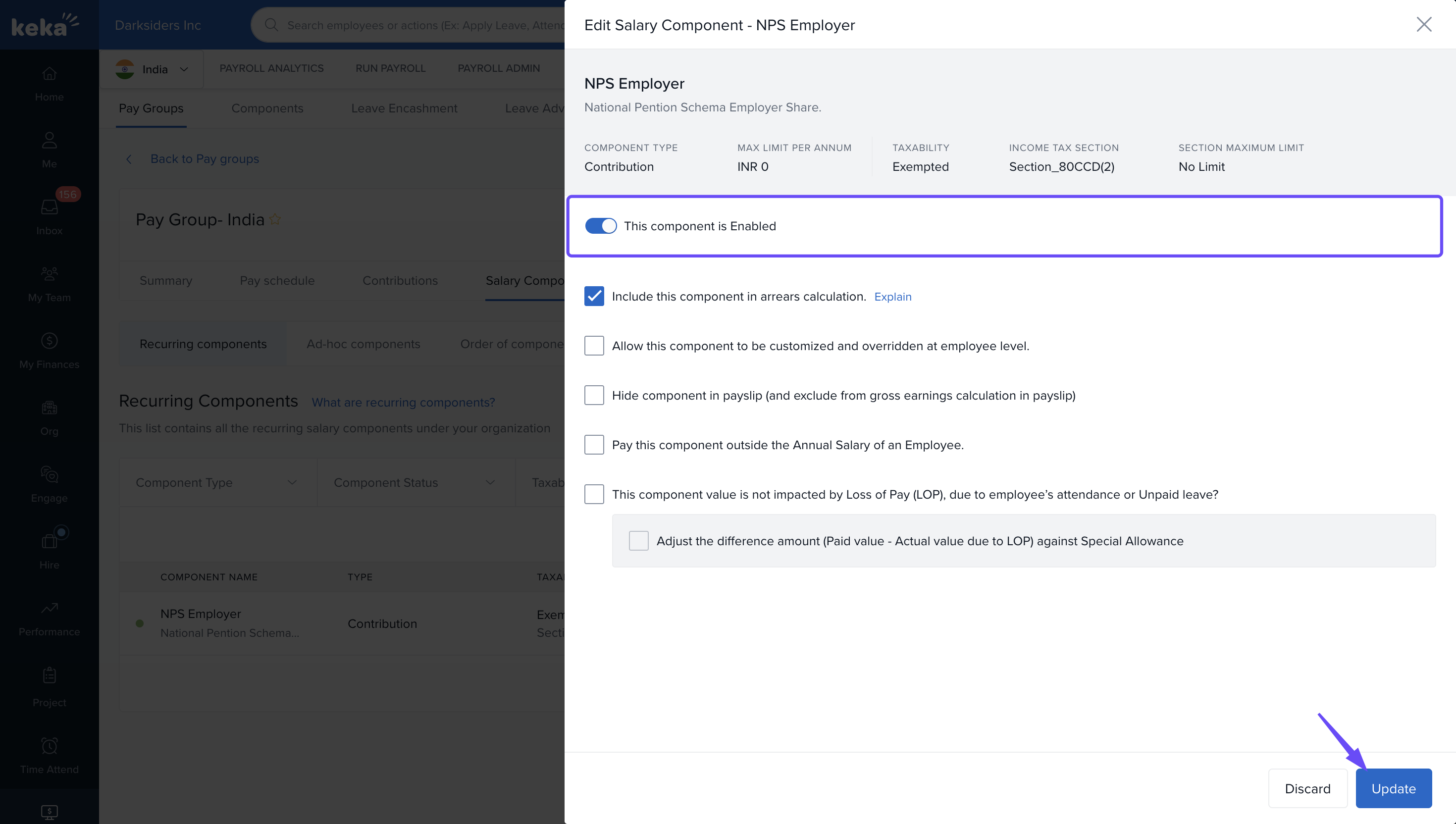Expand the India country dropdown
This screenshot has height=824, width=1456.
(152, 69)
